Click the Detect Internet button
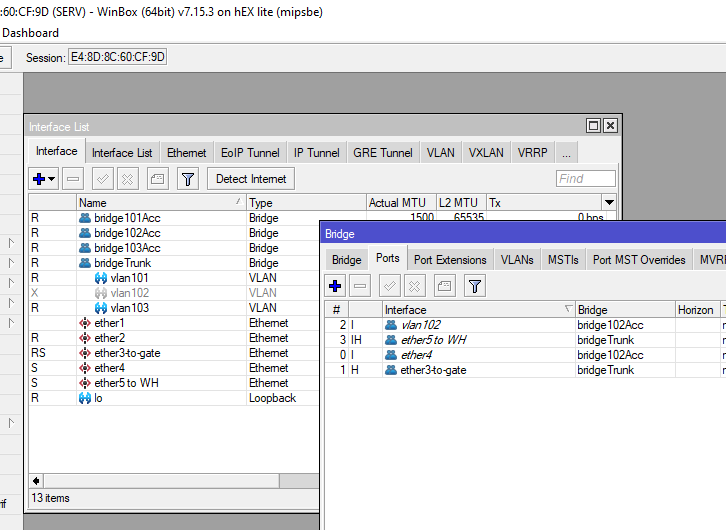This screenshot has height=530, width=726. pyautogui.click(x=251, y=179)
